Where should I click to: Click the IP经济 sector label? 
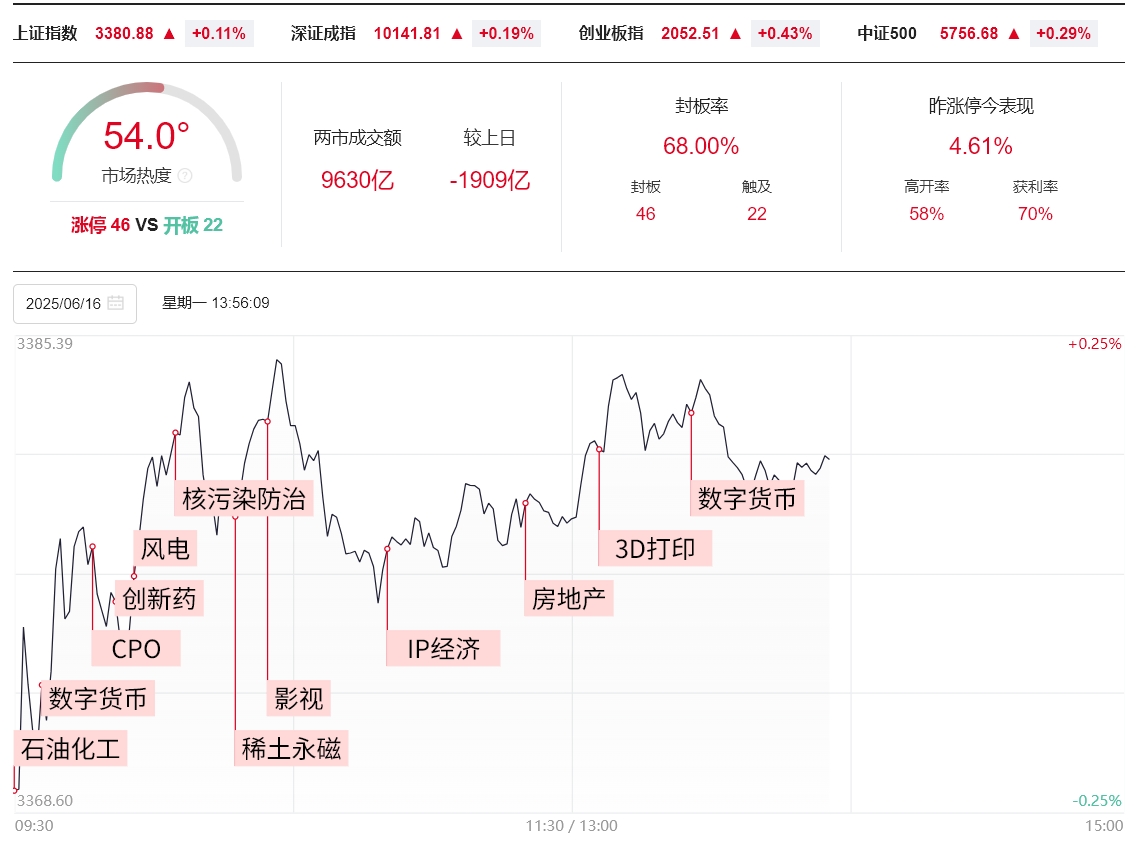coord(443,649)
